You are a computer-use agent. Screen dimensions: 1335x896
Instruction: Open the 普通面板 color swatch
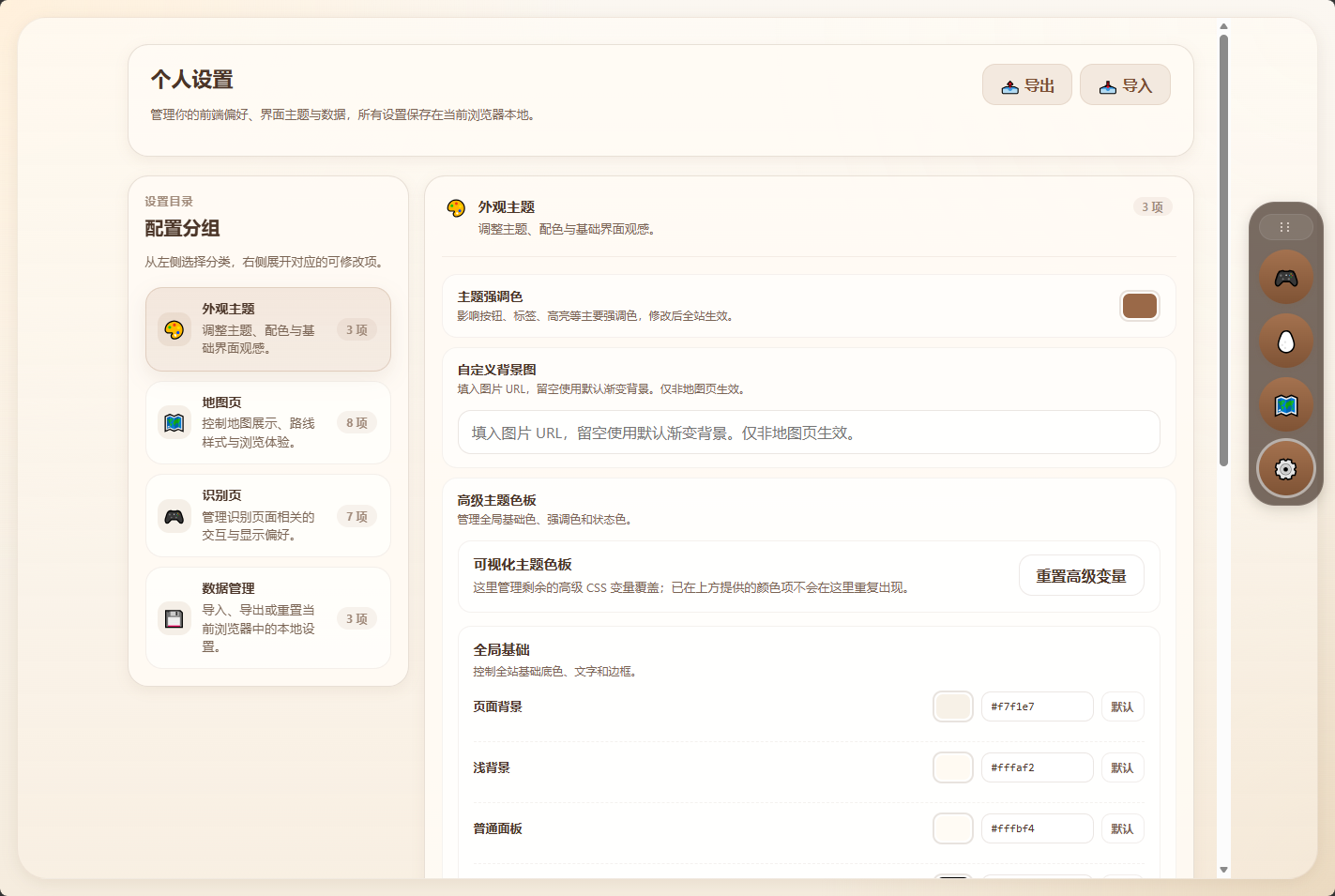point(953,828)
